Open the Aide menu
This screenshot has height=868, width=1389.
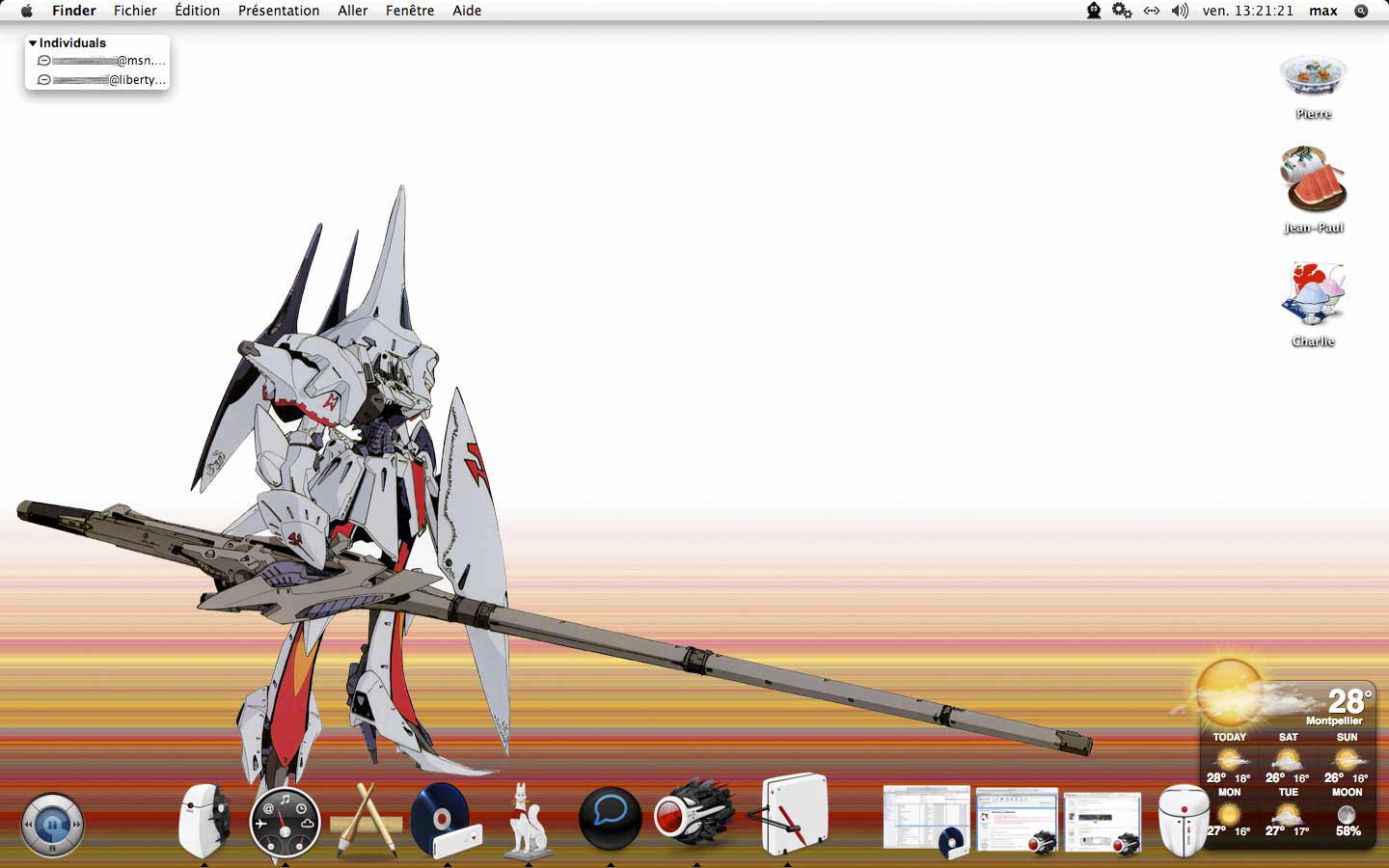click(467, 11)
